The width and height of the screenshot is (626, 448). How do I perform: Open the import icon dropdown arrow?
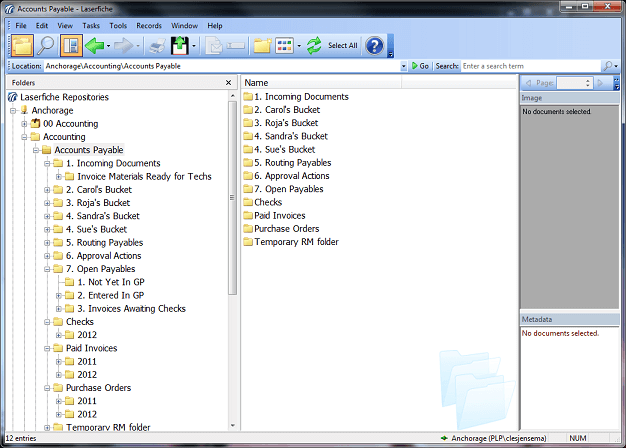[194, 46]
